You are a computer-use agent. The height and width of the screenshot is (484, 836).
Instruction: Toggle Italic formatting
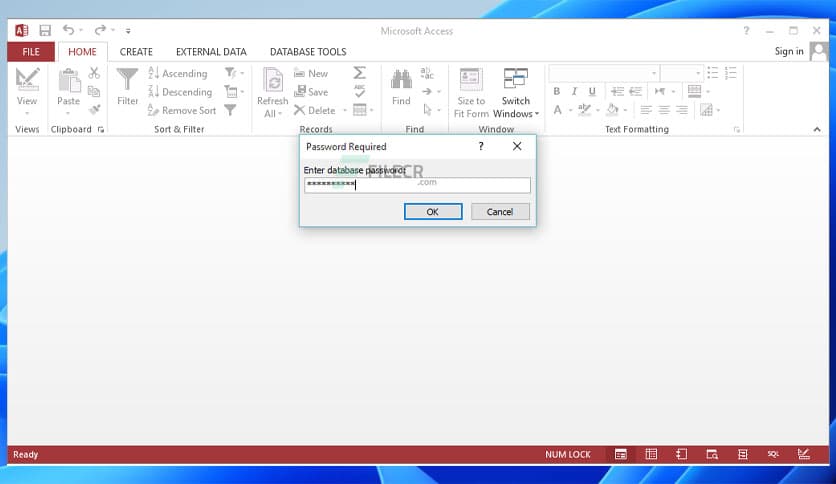(574, 91)
